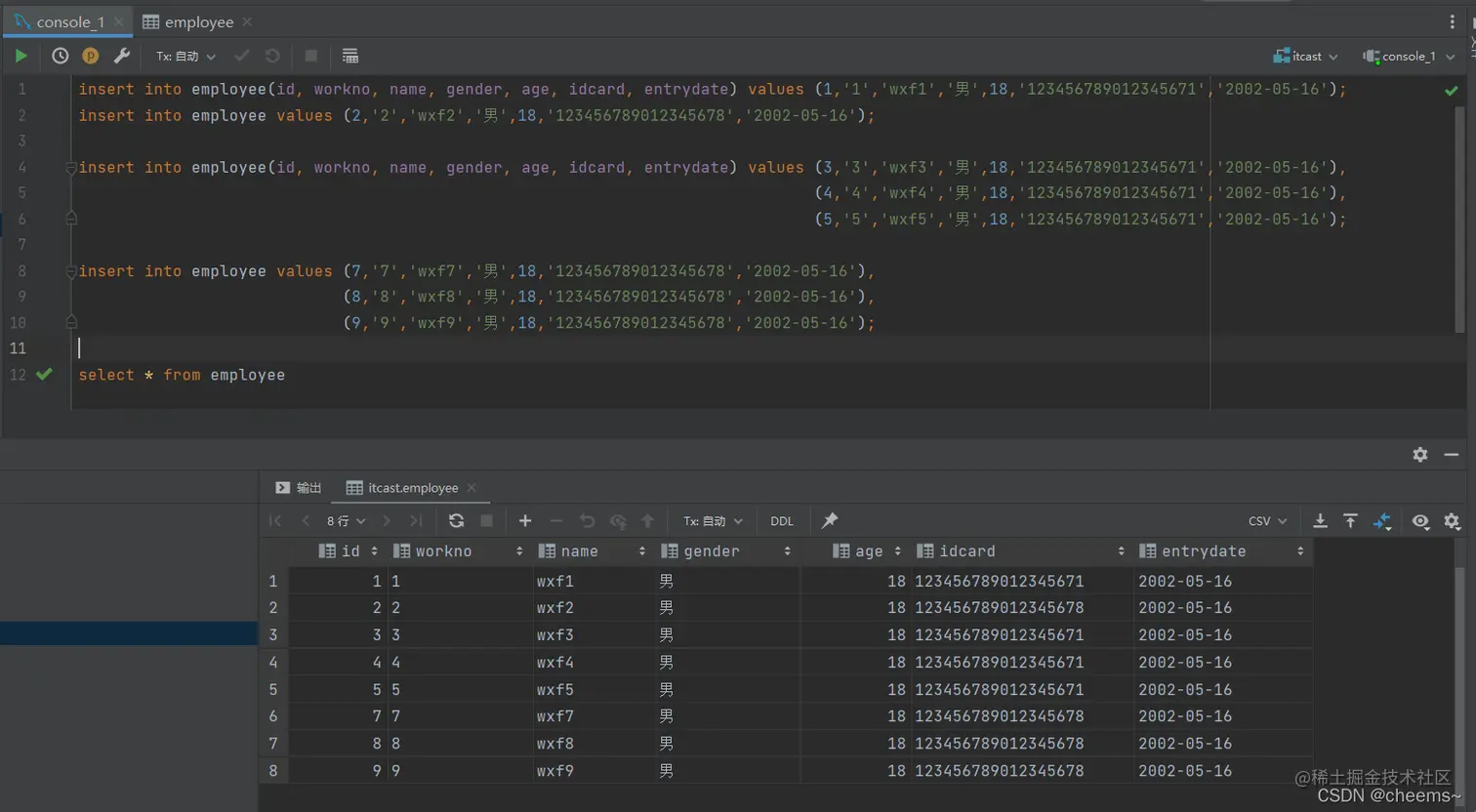Click the DDL button
The image size is (1476, 812).
782,521
